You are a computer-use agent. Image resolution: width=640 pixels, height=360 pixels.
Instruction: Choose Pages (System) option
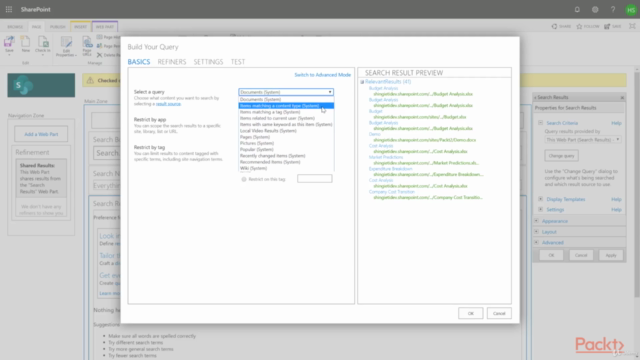(x=286, y=137)
